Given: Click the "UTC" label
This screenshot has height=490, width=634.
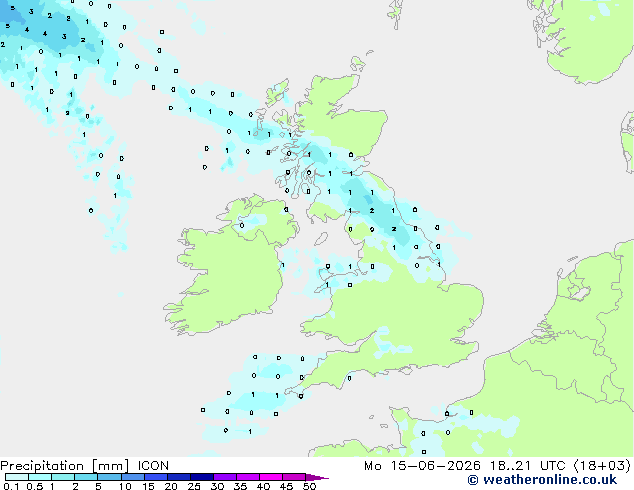Looking at the screenshot, I should point(552,466).
